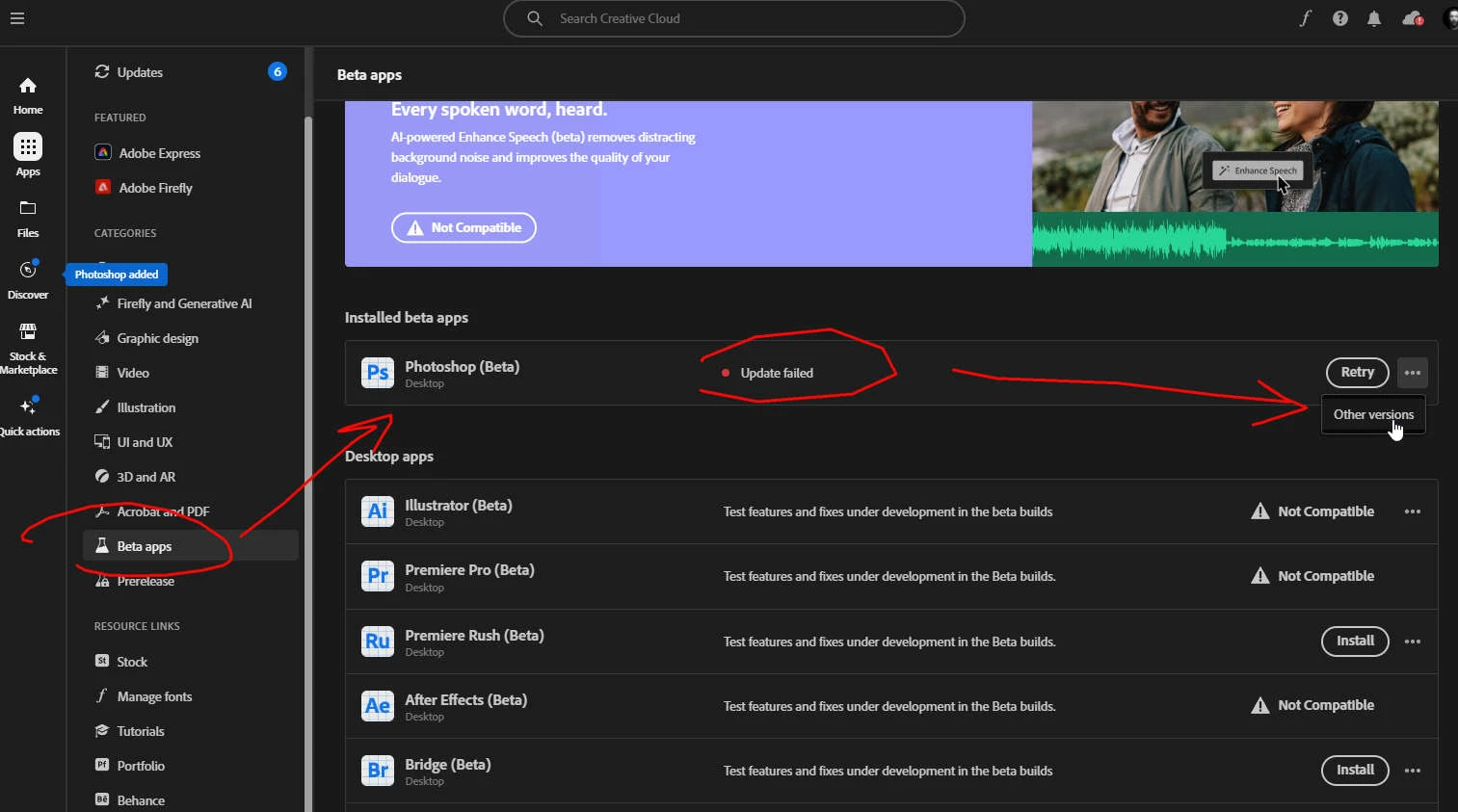This screenshot has width=1458, height=812.
Task: Click the Behance Be icon
Action: (102, 799)
